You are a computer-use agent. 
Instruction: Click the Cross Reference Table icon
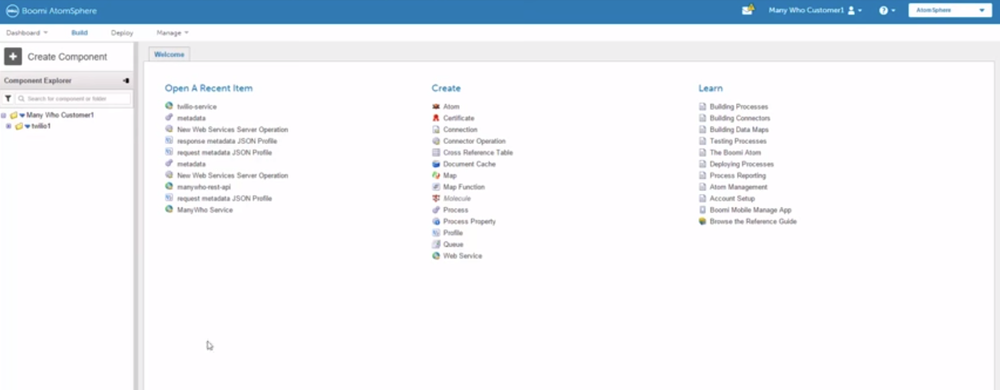tap(436, 153)
